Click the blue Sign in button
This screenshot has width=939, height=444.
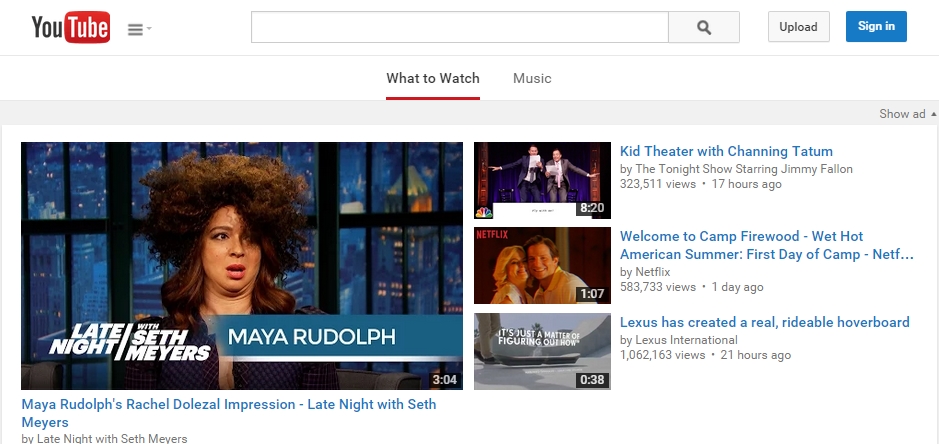coord(875,27)
